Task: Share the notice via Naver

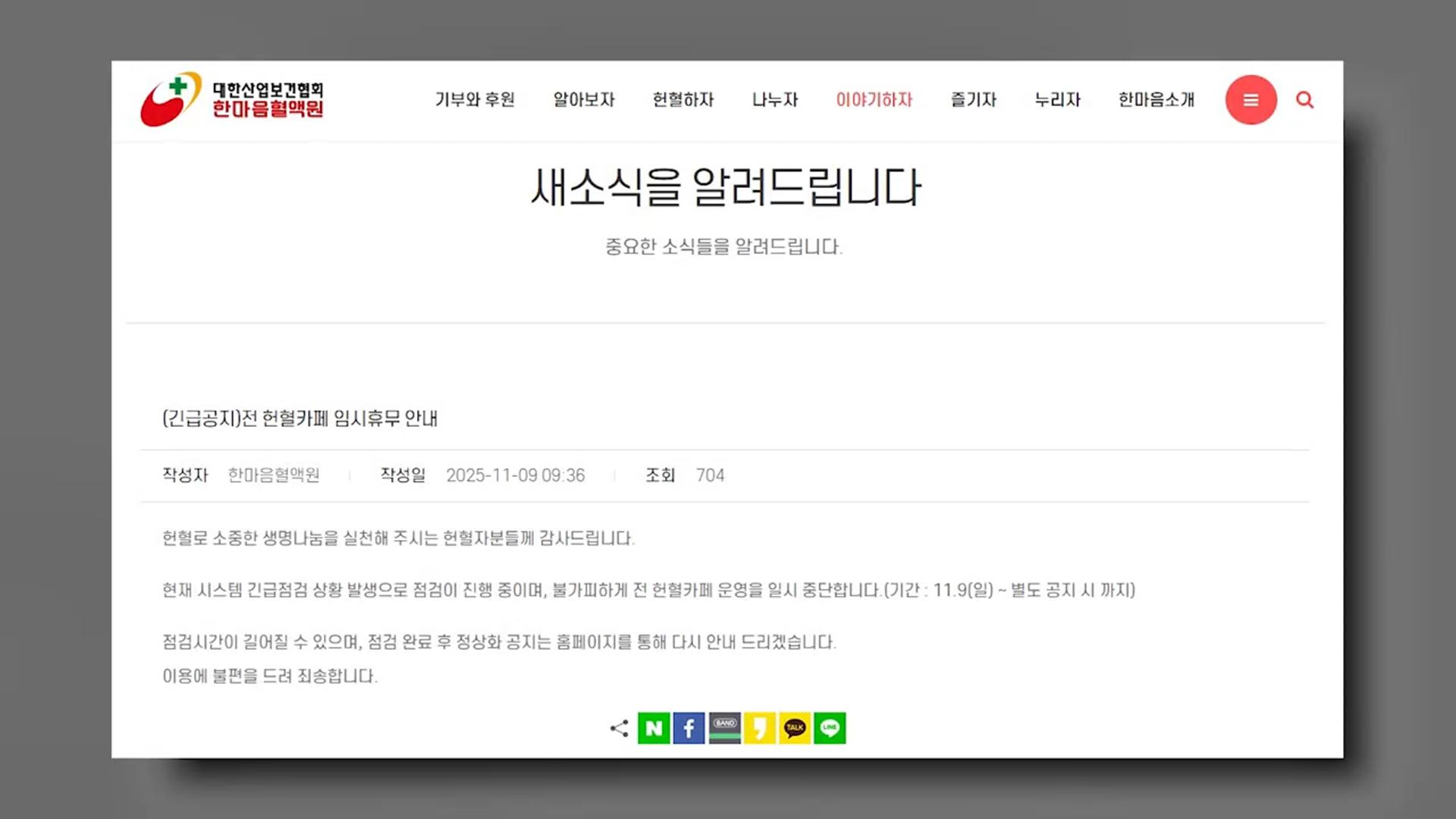Action: [x=654, y=728]
